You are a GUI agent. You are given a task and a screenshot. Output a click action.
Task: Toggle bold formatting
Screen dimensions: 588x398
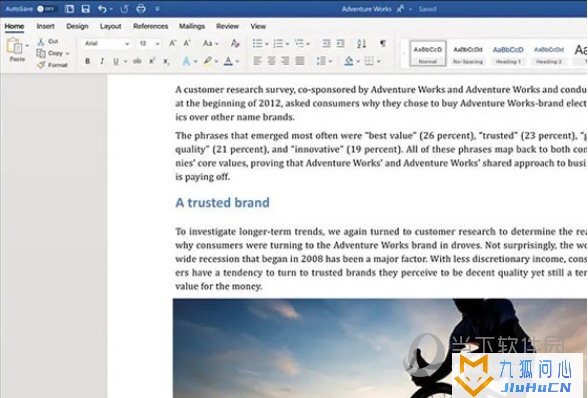[x=87, y=61]
